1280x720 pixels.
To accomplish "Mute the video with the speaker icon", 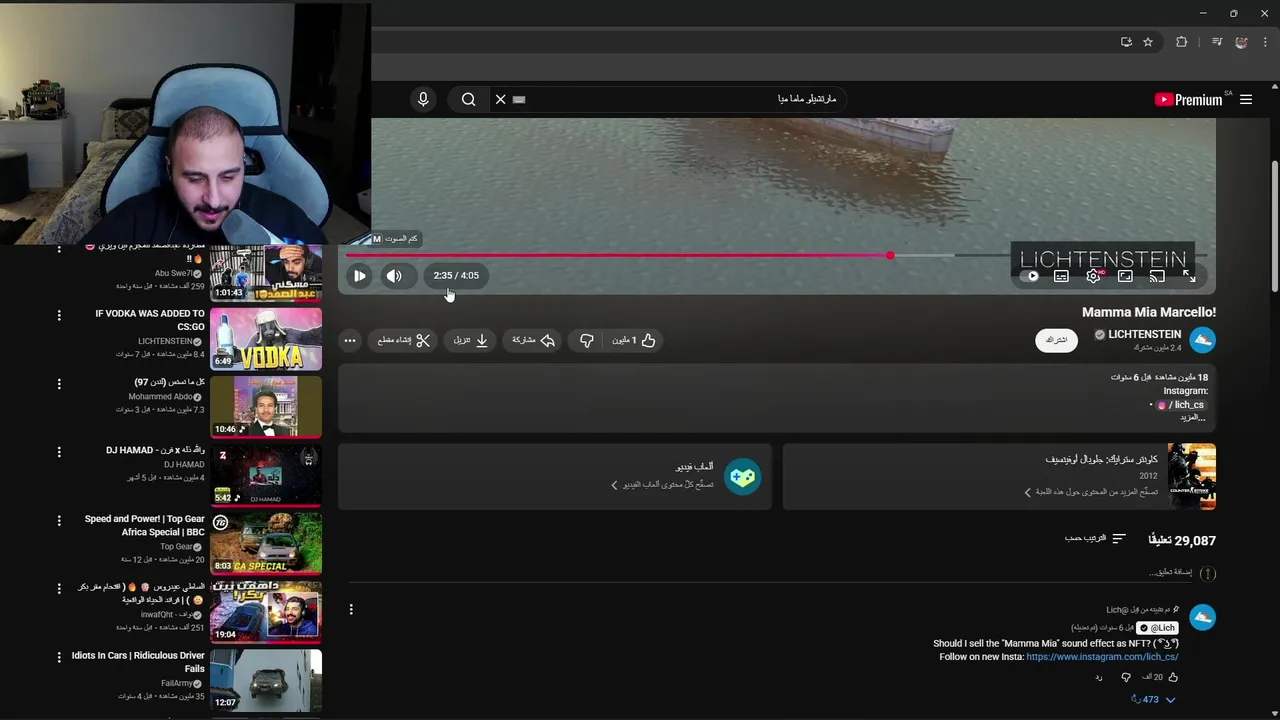I will tap(394, 276).
